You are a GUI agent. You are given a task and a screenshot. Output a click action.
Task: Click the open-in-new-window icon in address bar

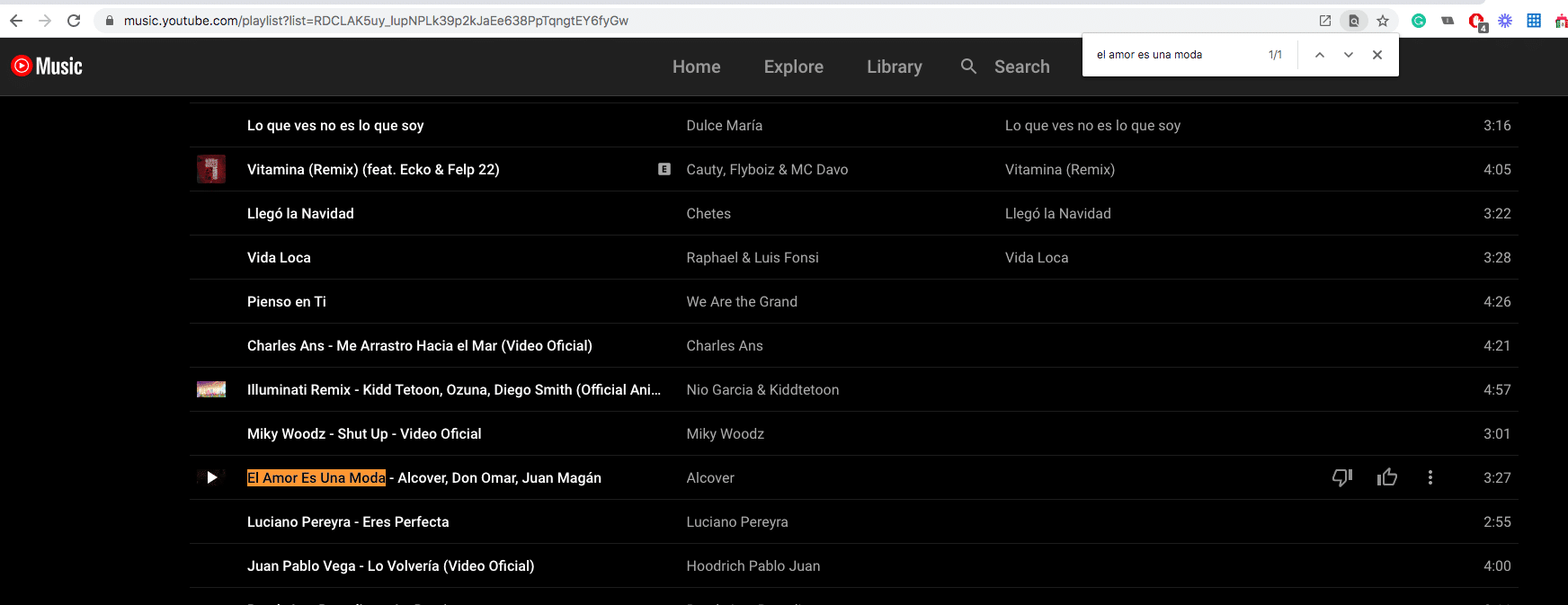(x=1324, y=21)
